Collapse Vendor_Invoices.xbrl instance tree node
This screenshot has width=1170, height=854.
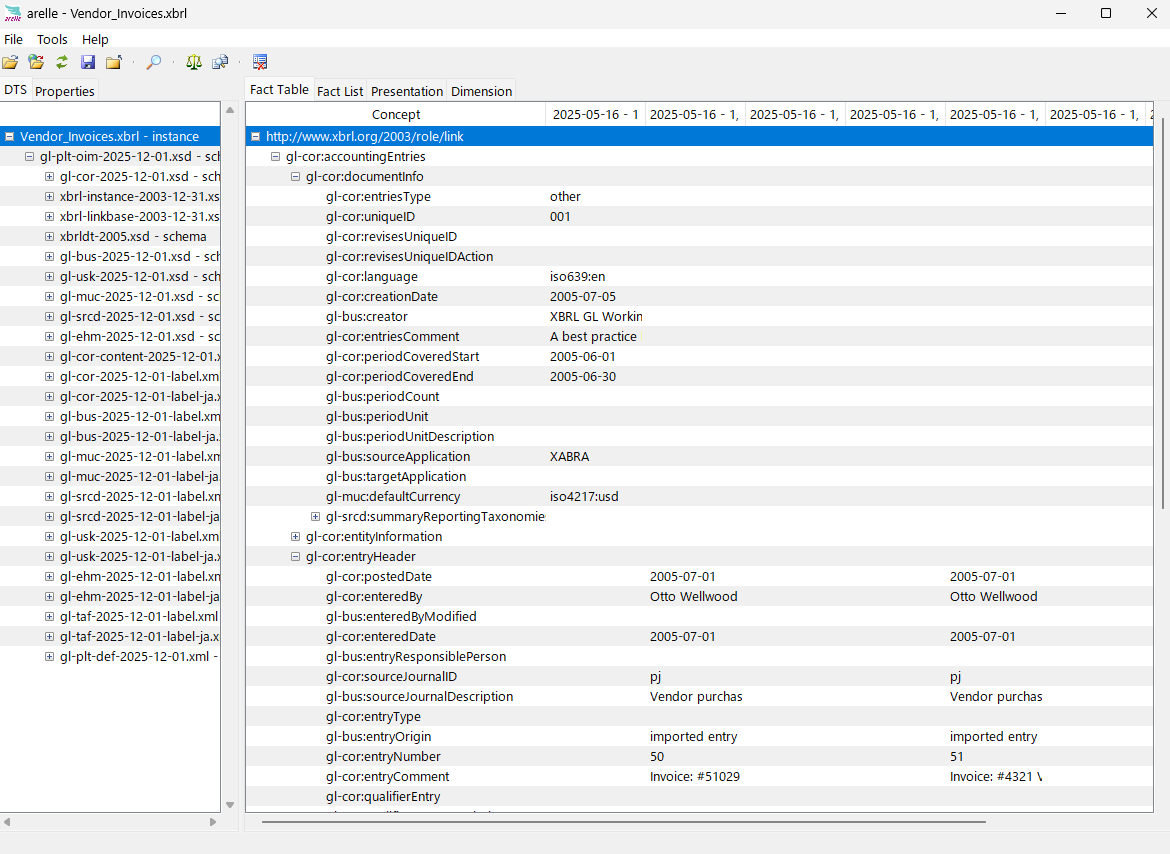[x=10, y=136]
